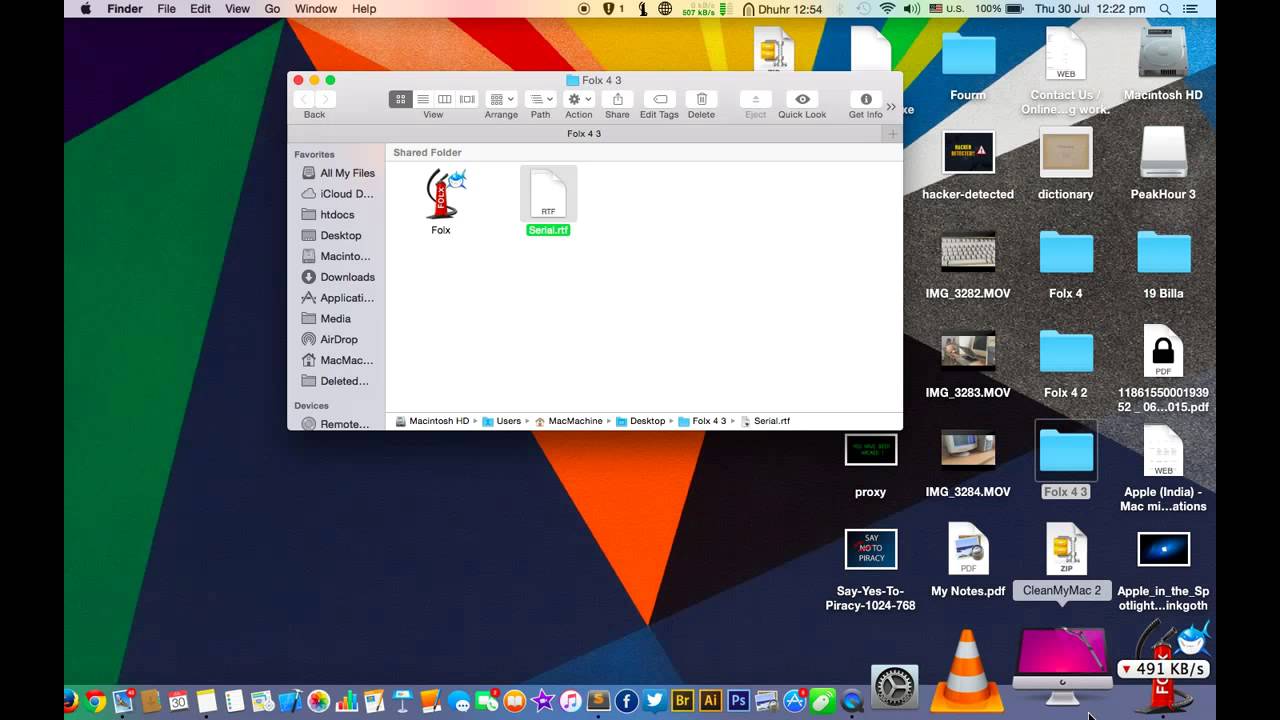1280x720 pixels.
Task: Expand the toolbar overflow chevrons
Action: [891, 106]
